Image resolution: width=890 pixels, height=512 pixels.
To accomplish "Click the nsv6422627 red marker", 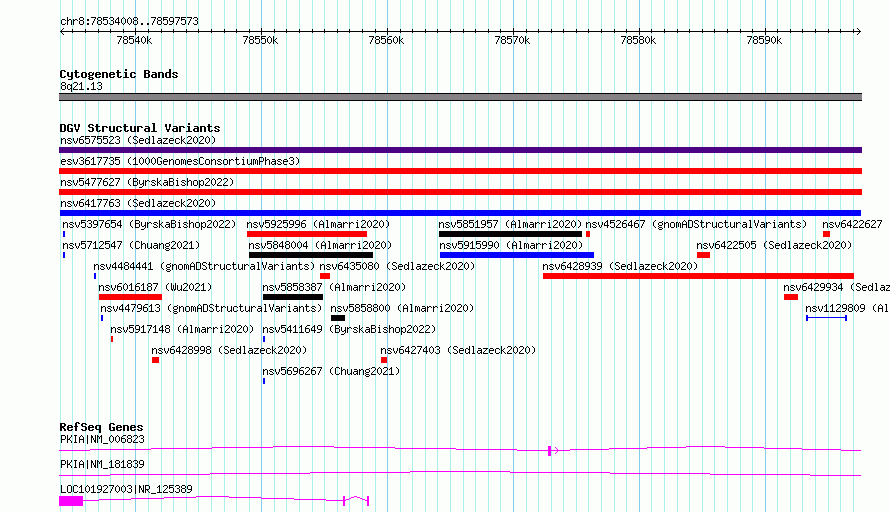I will pyautogui.click(x=826, y=234).
